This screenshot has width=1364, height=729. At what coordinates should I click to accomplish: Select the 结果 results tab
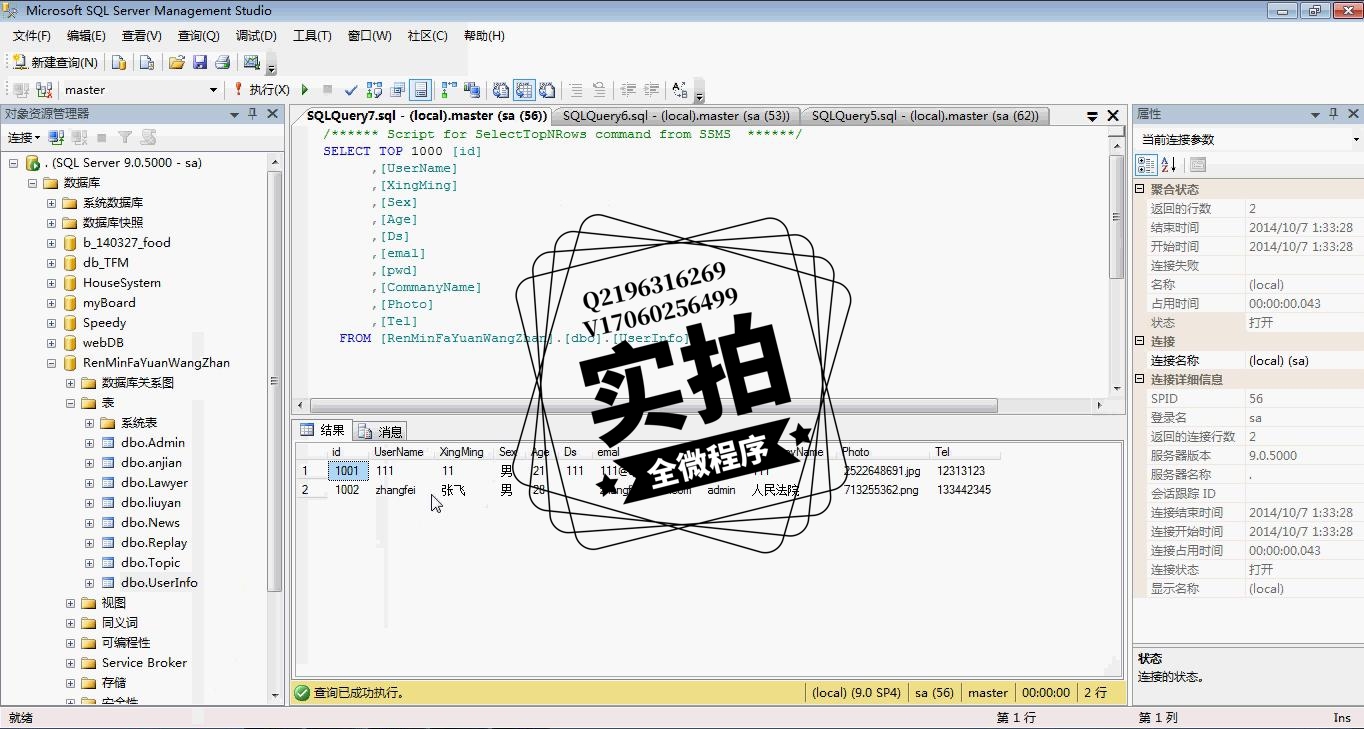point(323,431)
